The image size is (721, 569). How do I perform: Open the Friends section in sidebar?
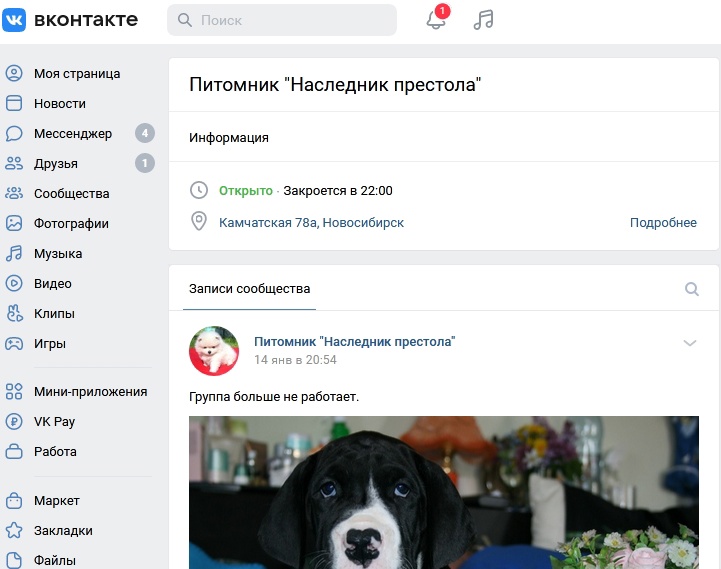coord(56,163)
